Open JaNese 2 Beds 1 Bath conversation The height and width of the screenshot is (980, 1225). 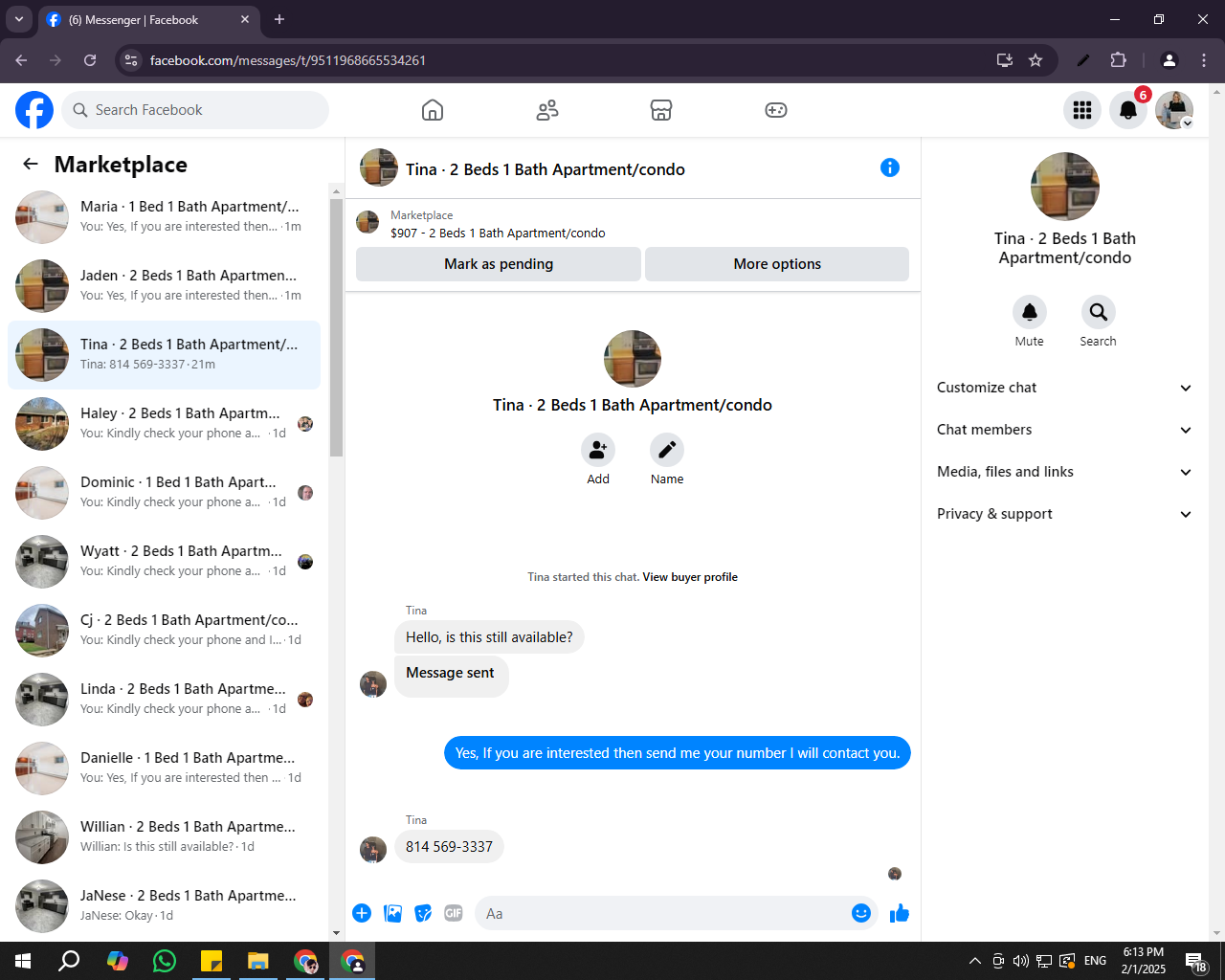pos(164,906)
